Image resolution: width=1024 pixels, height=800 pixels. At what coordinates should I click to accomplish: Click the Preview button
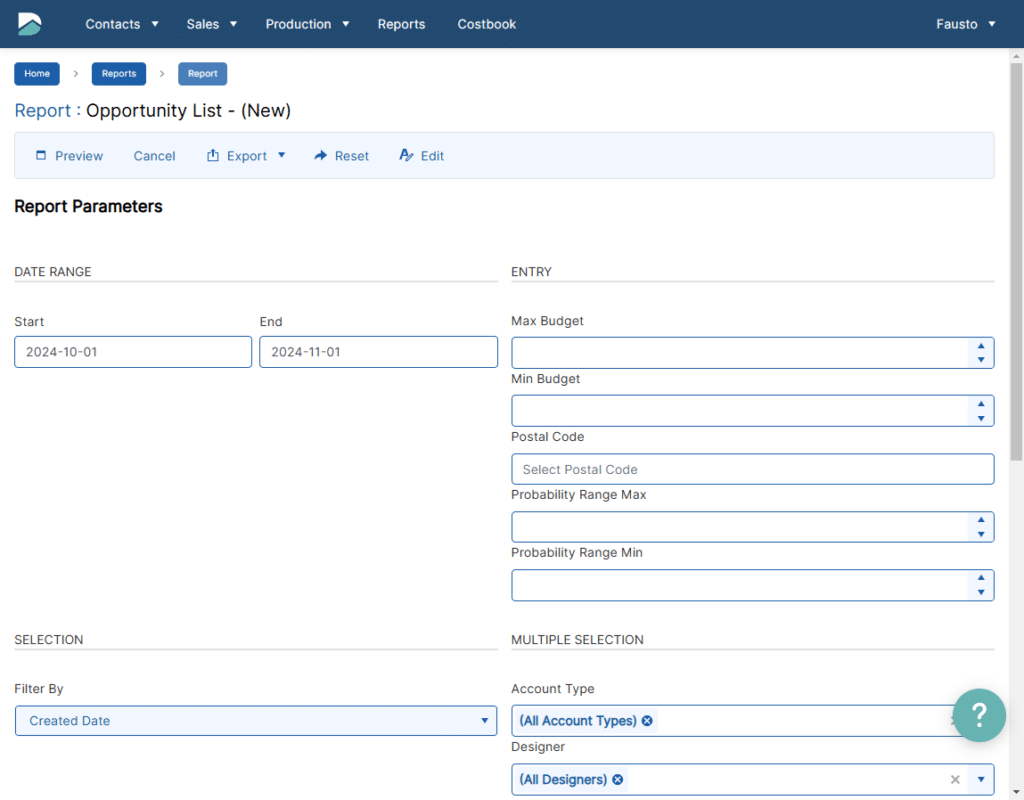69,155
